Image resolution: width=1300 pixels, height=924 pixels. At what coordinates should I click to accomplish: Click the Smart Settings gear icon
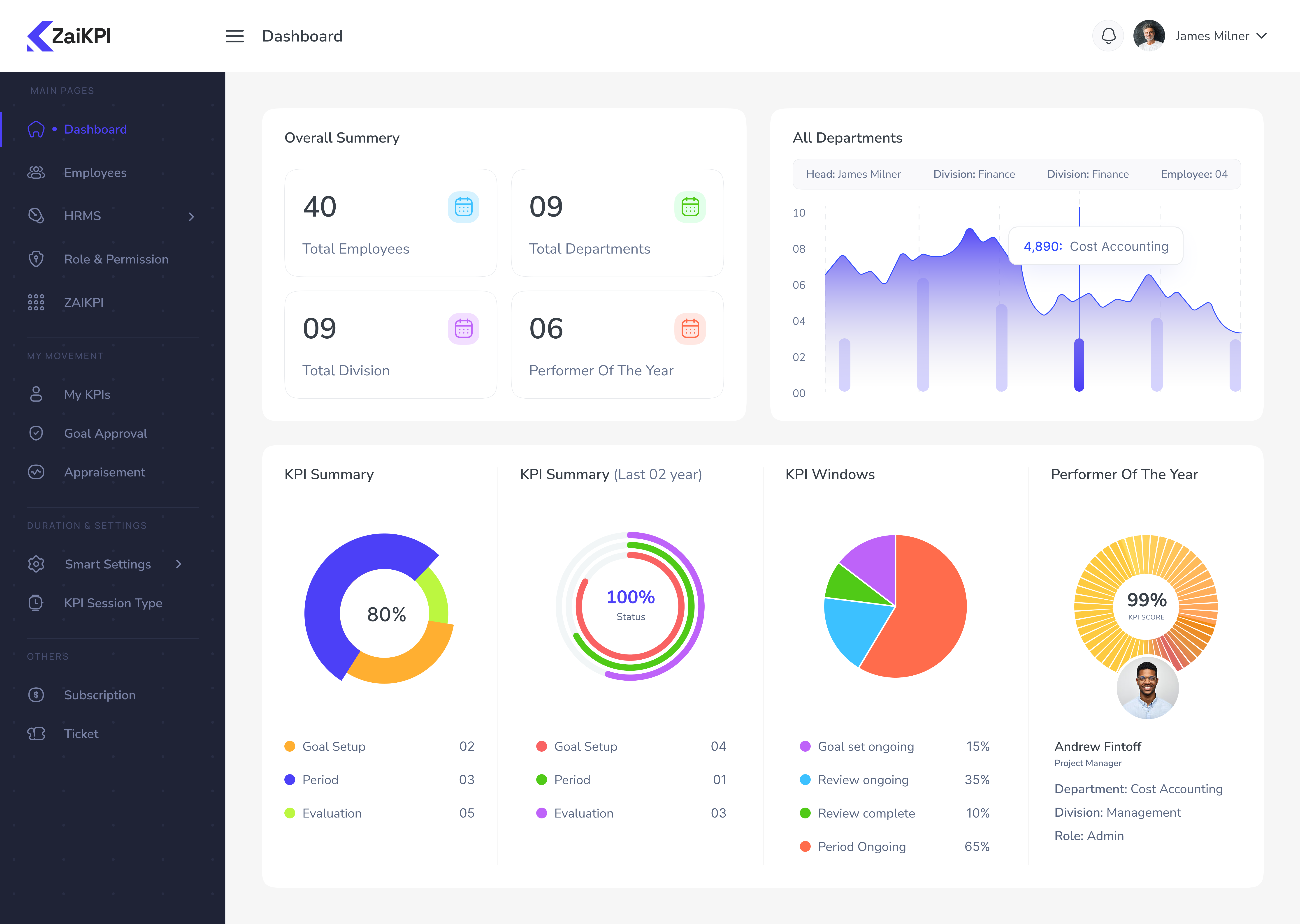[36, 564]
